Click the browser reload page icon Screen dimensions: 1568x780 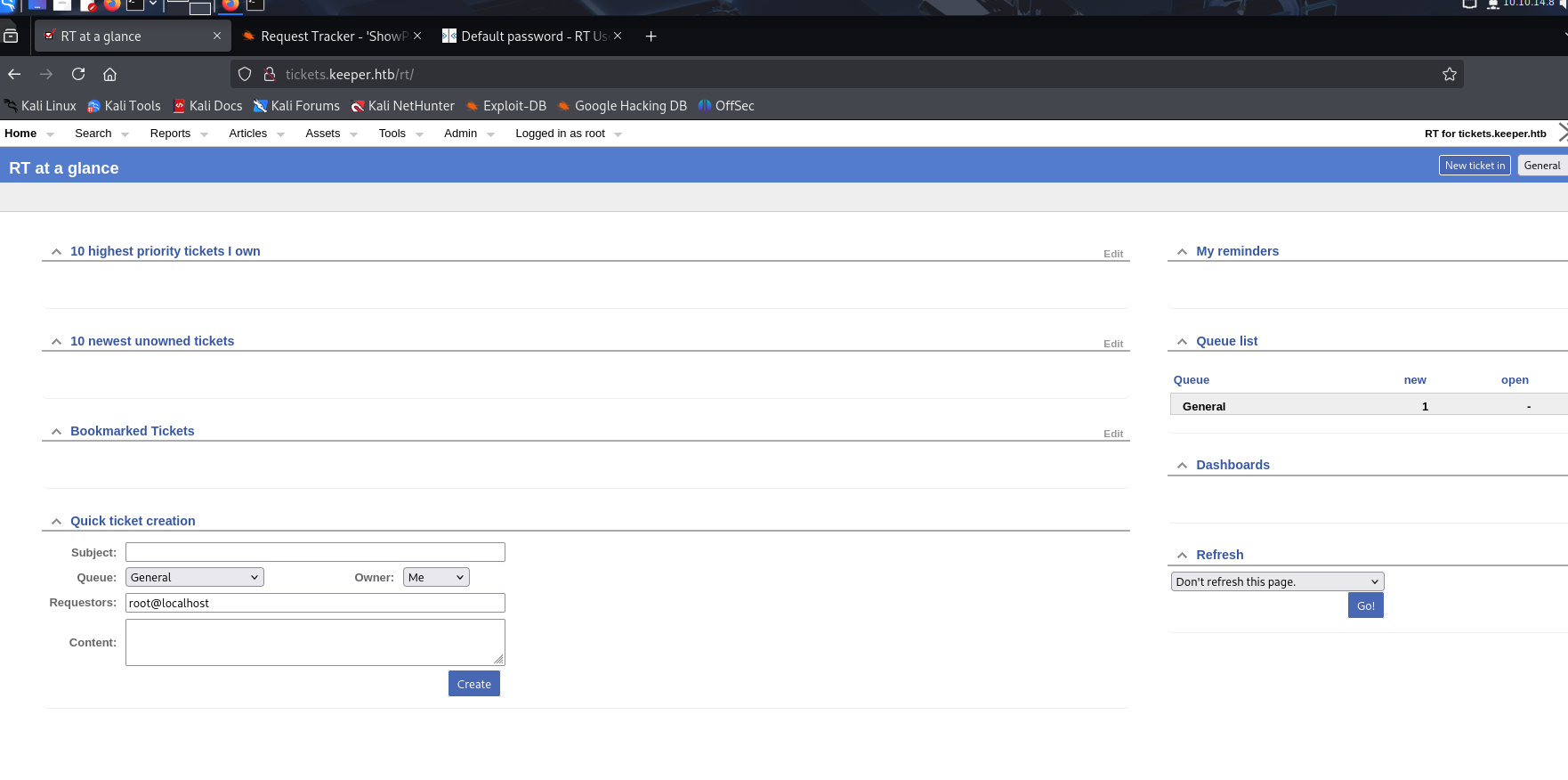78,74
